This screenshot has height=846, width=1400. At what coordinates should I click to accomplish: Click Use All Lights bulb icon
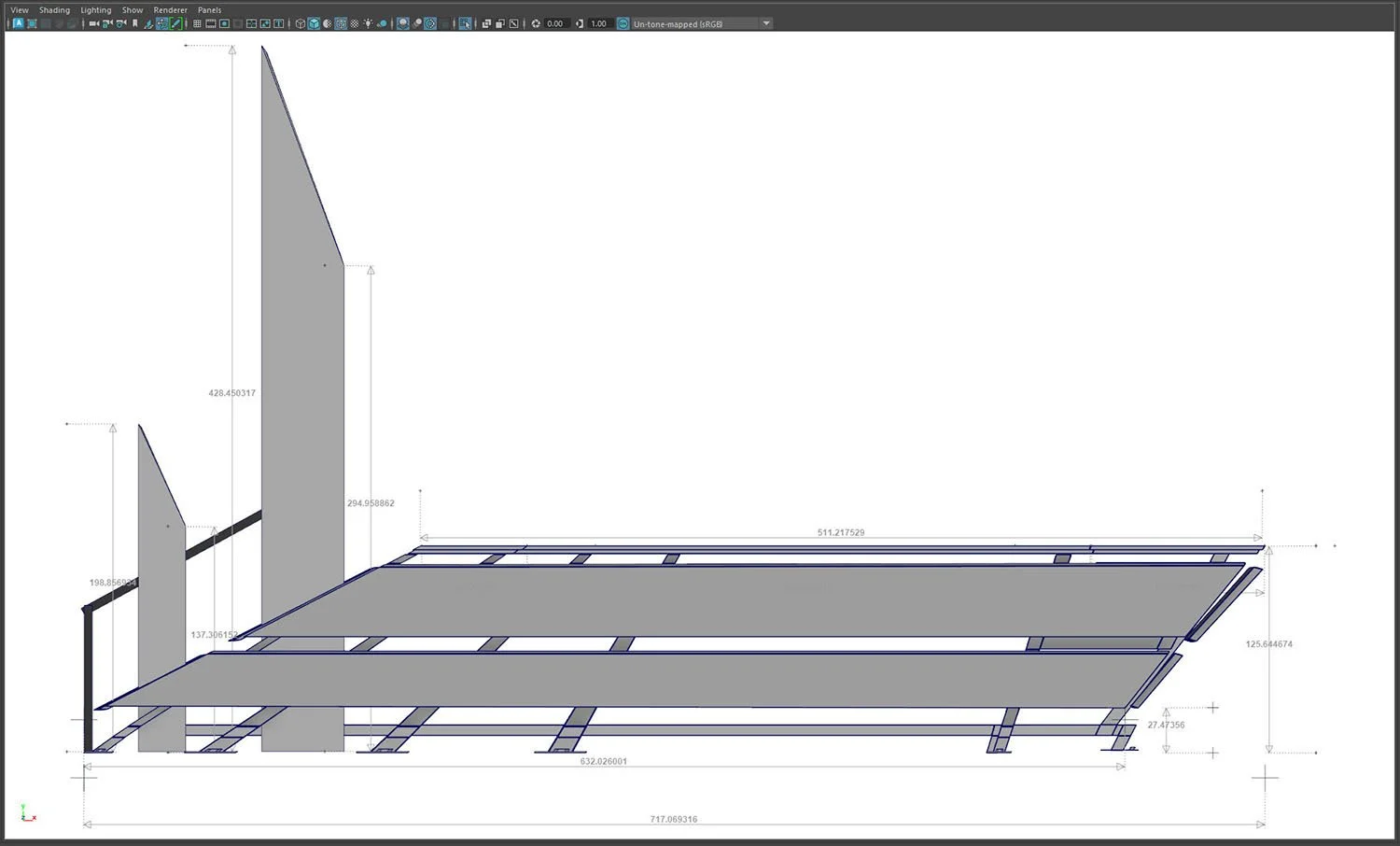coord(368,23)
